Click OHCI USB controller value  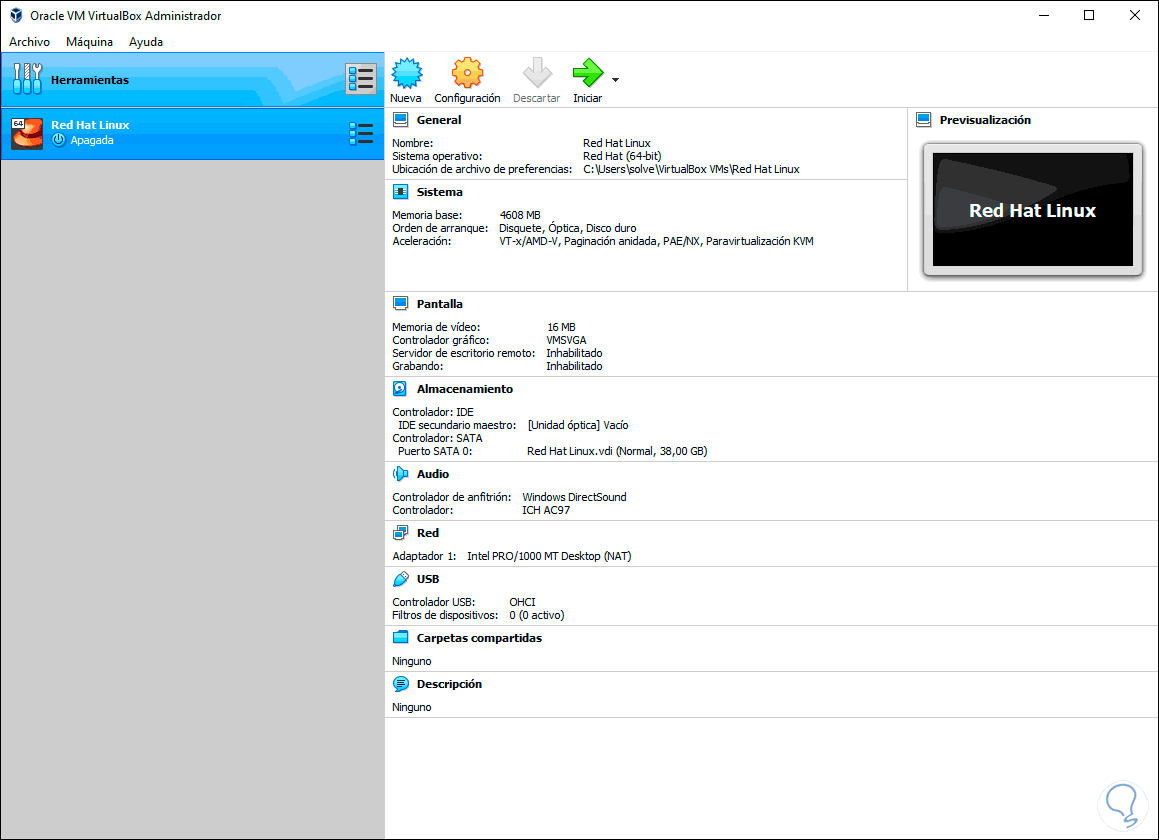[523, 602]
